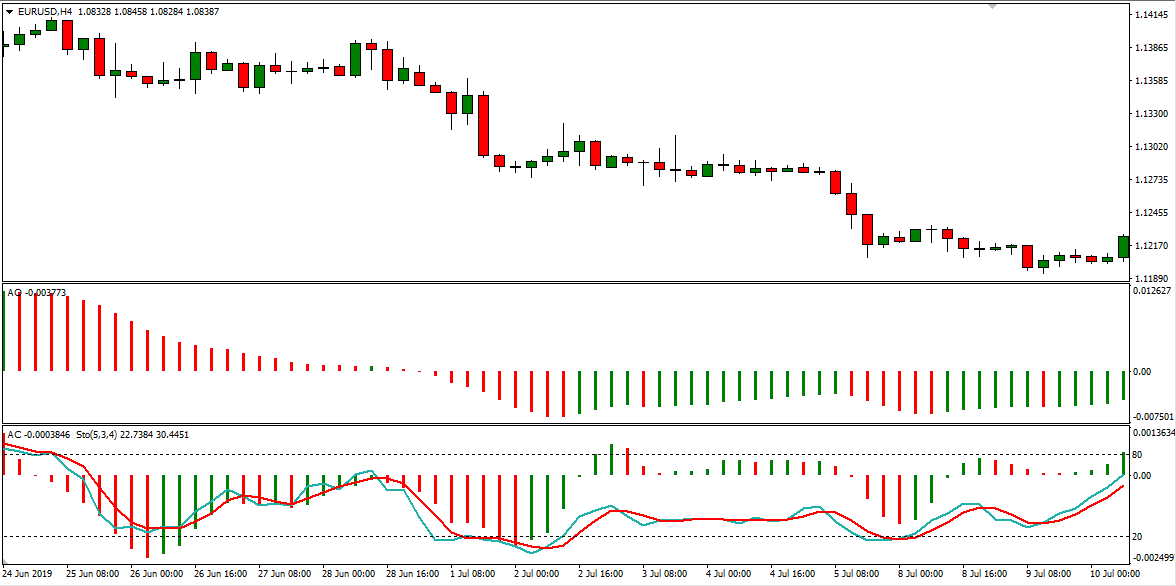
Task: Click the stochastic 20 level label
Action: [x=1140, y=537]
